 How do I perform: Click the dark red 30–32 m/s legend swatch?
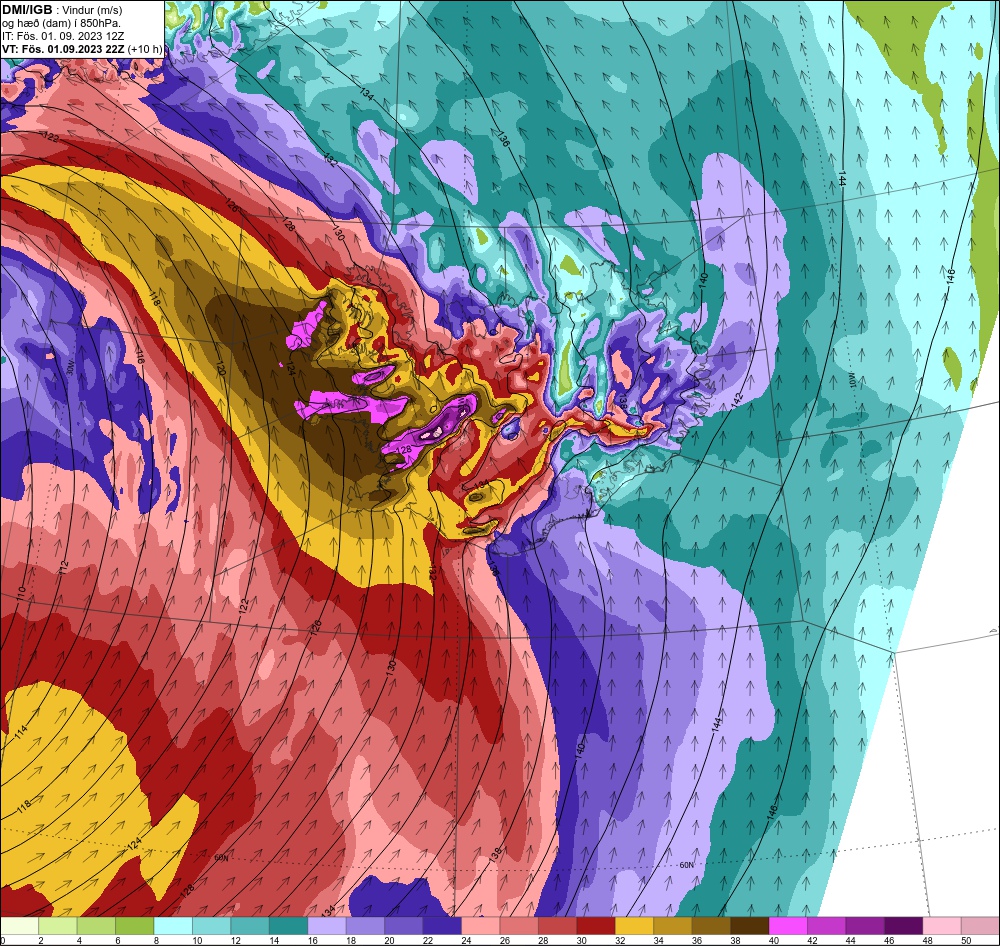(x=596, y=926)
